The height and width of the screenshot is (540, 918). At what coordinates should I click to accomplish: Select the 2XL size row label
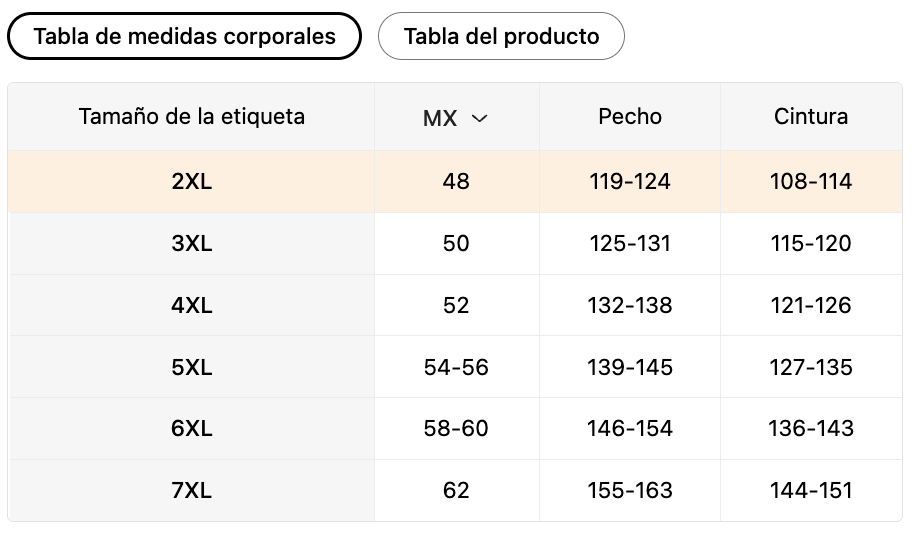pos(191,182)
